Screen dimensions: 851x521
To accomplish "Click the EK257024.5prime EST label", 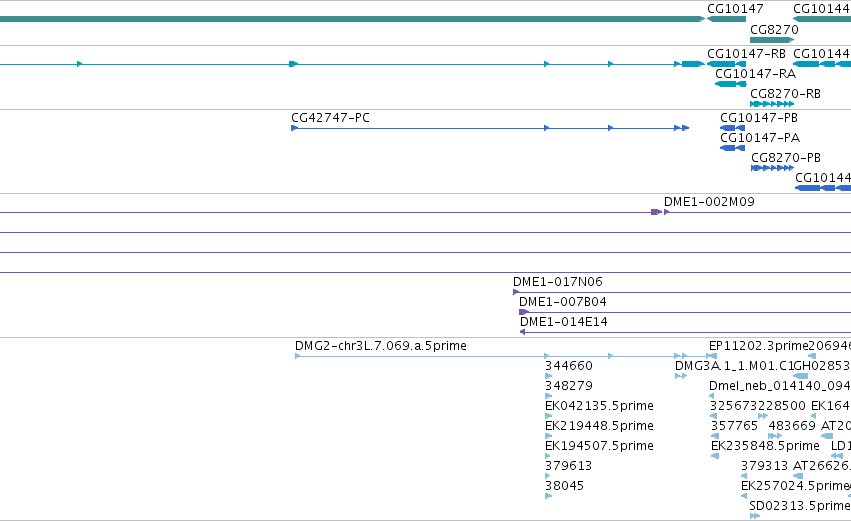I will point(795,486).
